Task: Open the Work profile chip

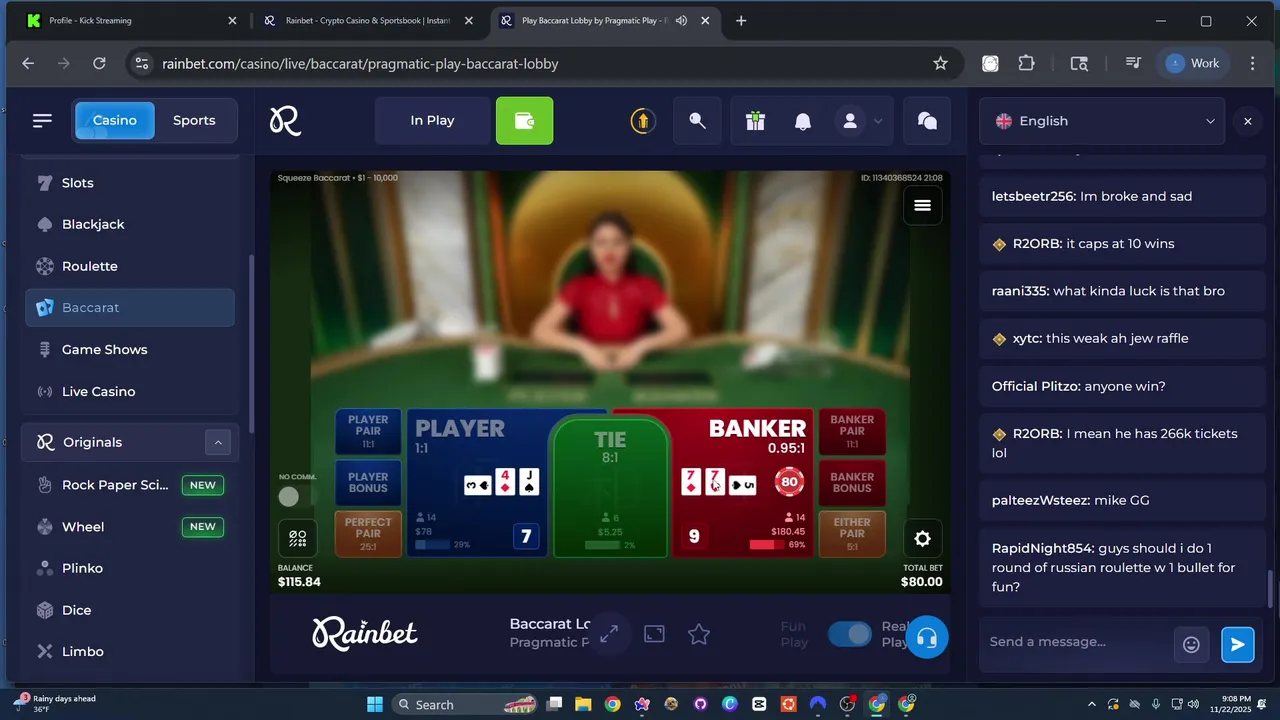Action: pos(1193,63)
